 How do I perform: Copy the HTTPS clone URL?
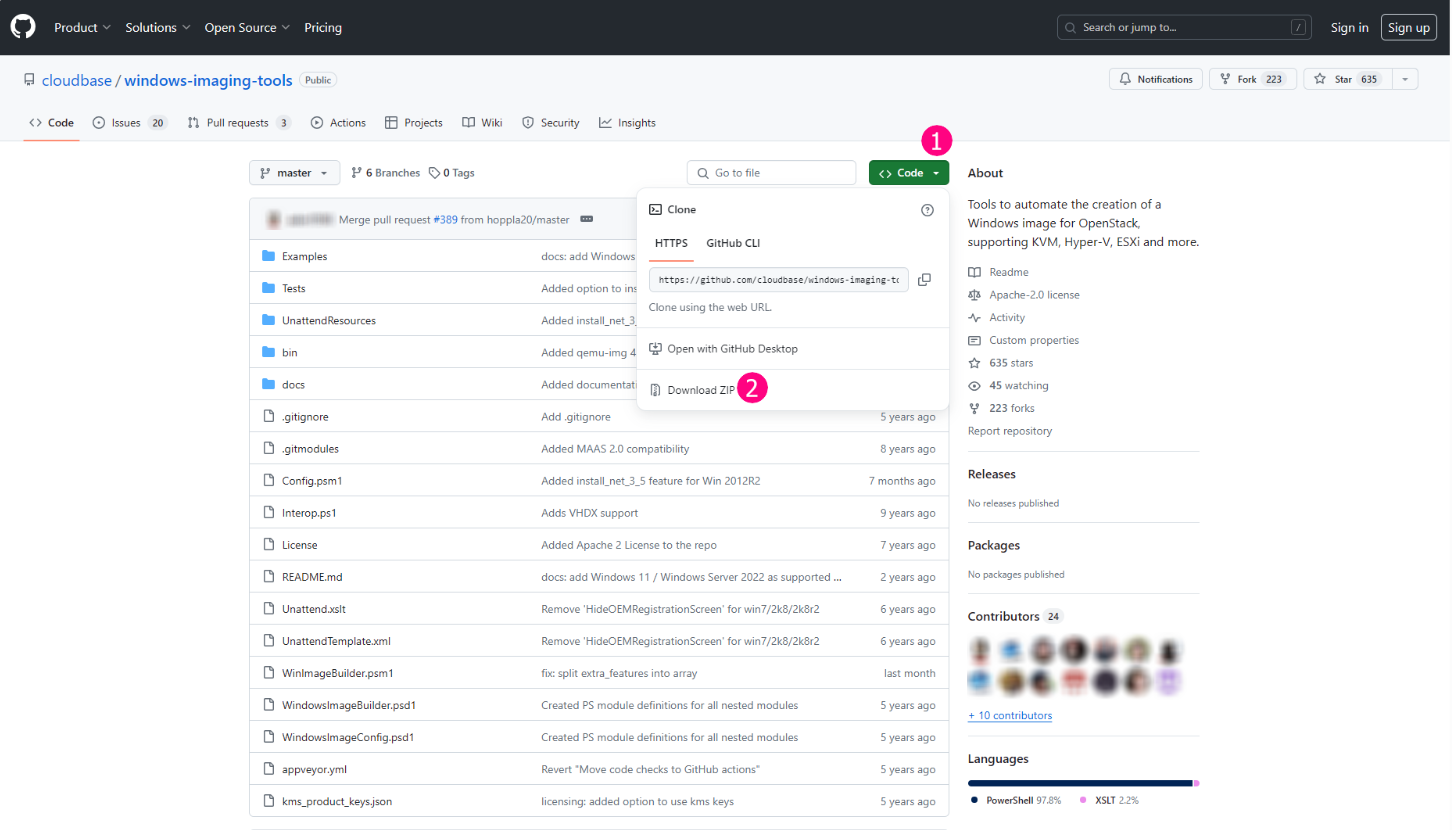pos(924,280)
